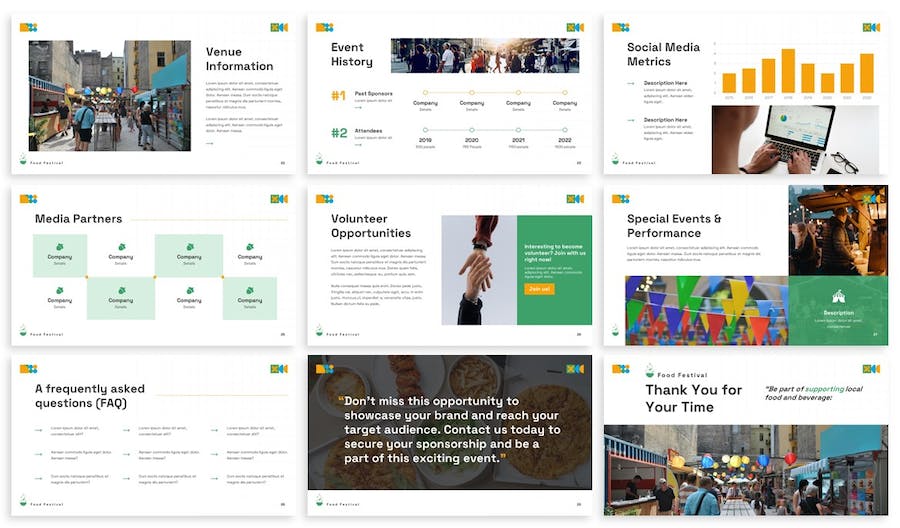
Task: Click the first Company dot on Past Sponsors timeline
Action: [426, 93]
